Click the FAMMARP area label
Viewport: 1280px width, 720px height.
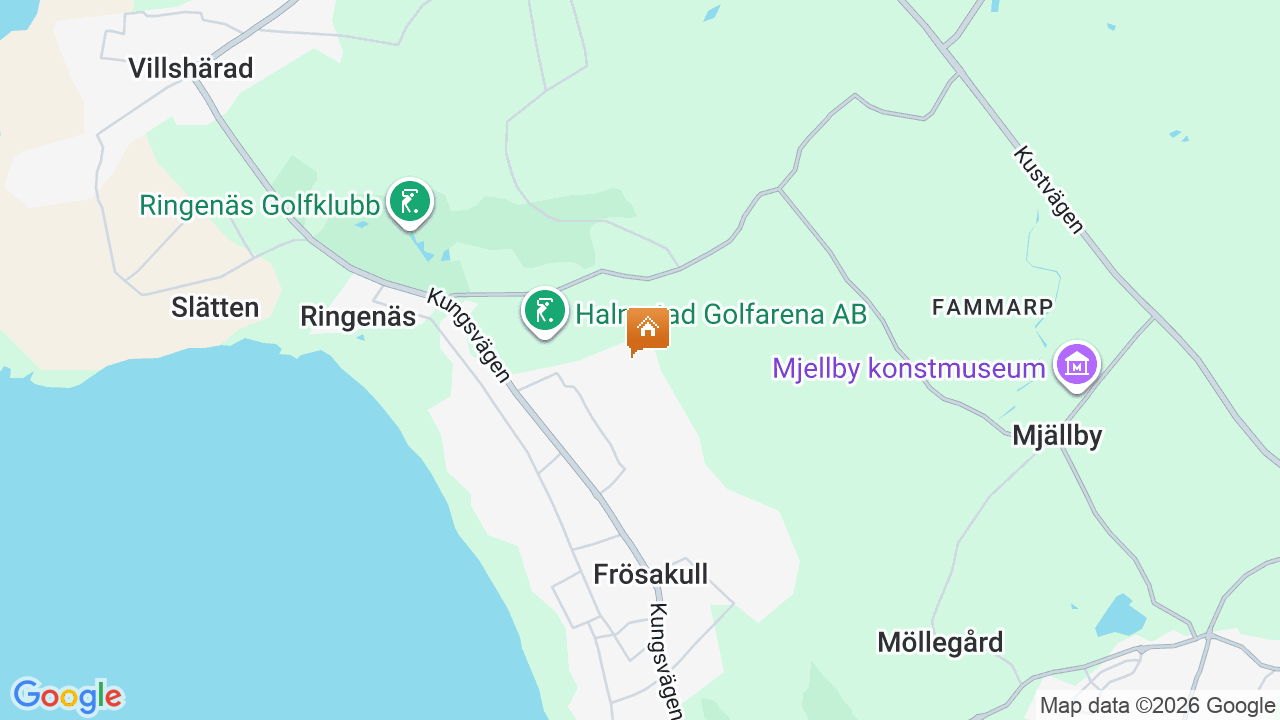(x=992, y=307)
